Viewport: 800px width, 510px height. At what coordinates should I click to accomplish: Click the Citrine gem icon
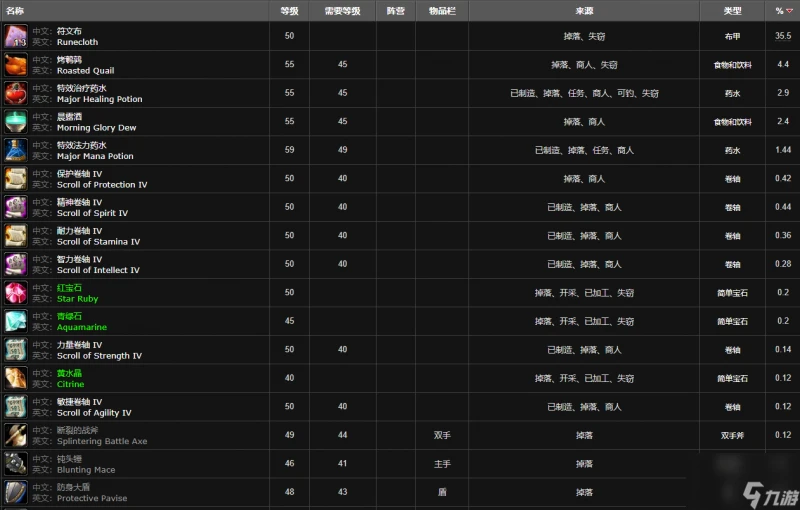pyautogui.click(x=16, y=378)
